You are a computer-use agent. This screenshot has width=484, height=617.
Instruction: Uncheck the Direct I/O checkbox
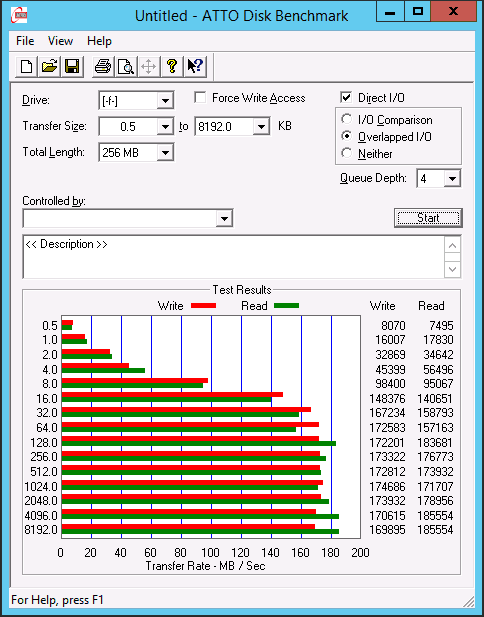[346, 97]
